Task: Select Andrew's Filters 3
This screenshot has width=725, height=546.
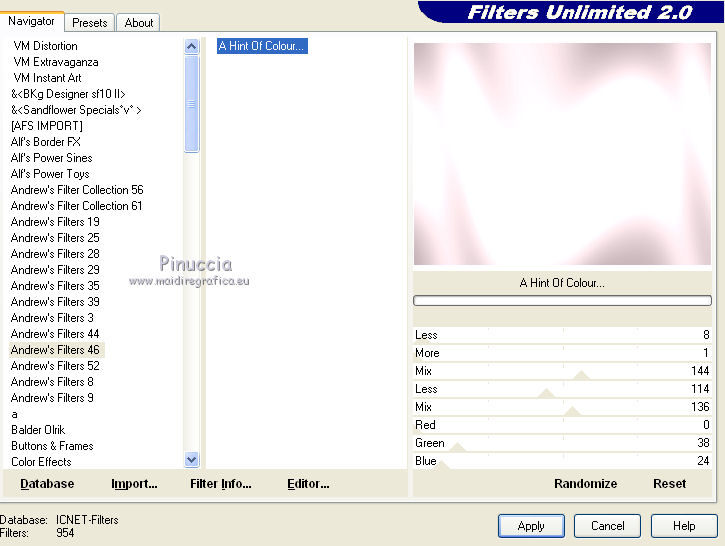Action: [52, 318]
